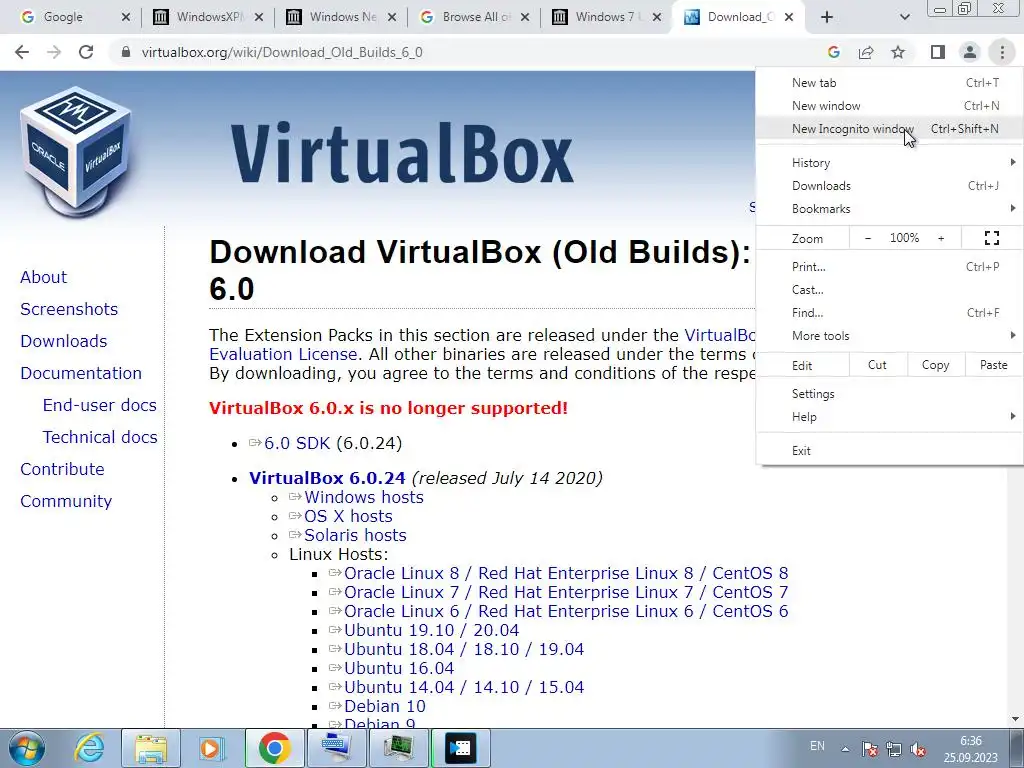Screen dimensions: 1024x768
Task: Open the Downloads sidebar link
Action: (x=63, y=341)
